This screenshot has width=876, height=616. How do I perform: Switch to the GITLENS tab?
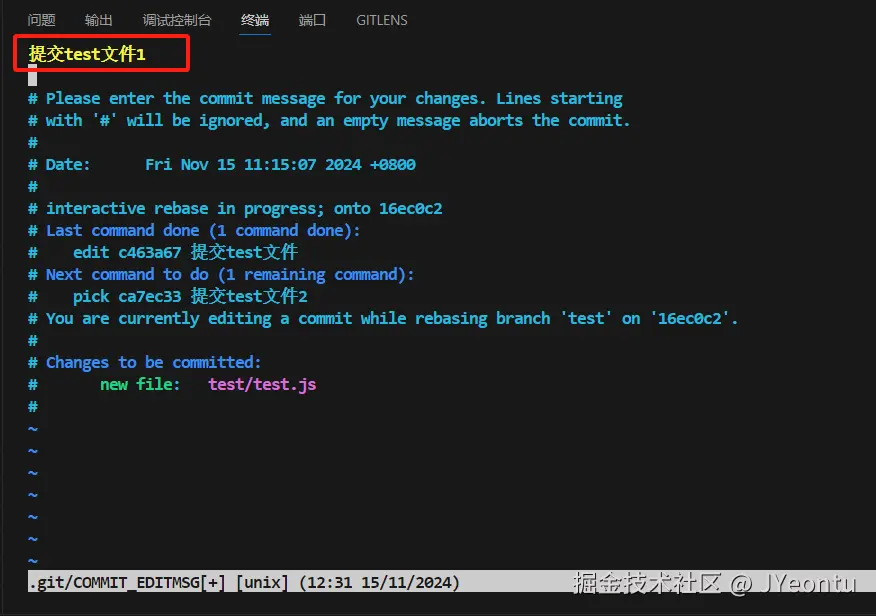click(382, 20)
